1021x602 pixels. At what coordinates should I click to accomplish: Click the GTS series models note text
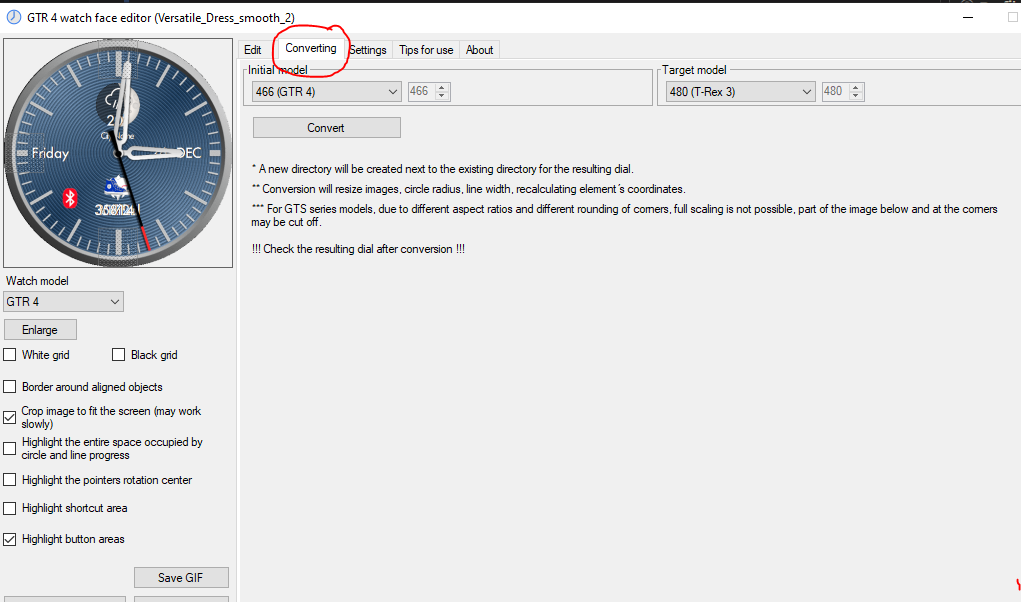click(624, 215)
